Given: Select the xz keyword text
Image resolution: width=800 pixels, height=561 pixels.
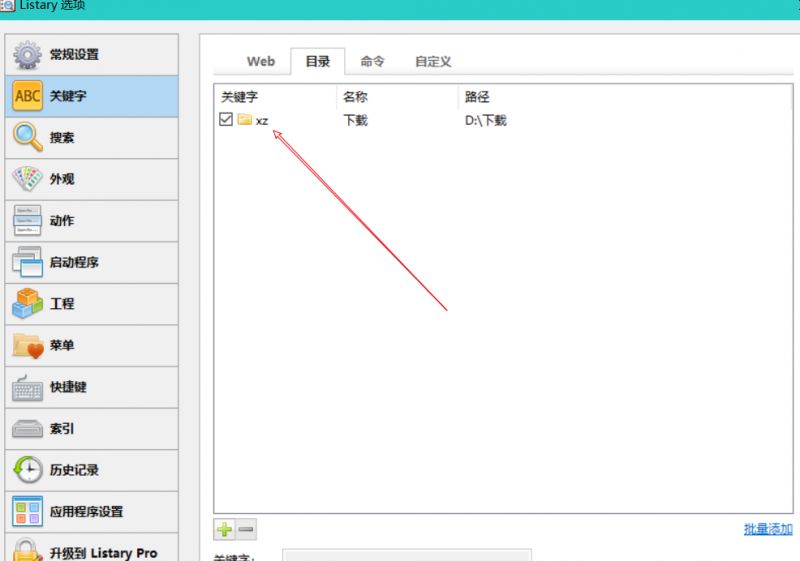Looking at the screenshot, I should [262, 121].
